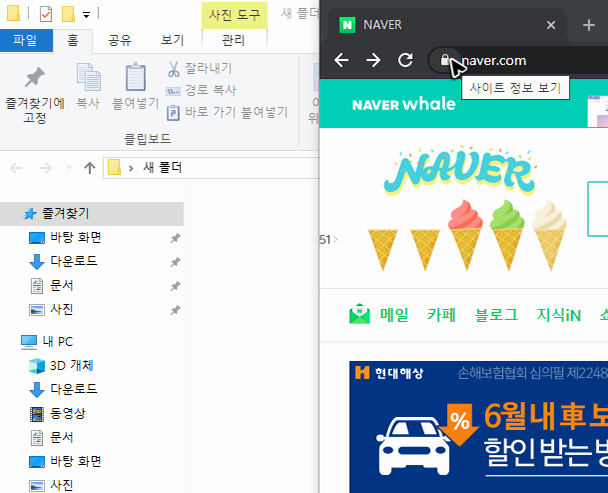Click the new folder icon in quick access toolbar
Screen dimensions: 608x493
68,14
